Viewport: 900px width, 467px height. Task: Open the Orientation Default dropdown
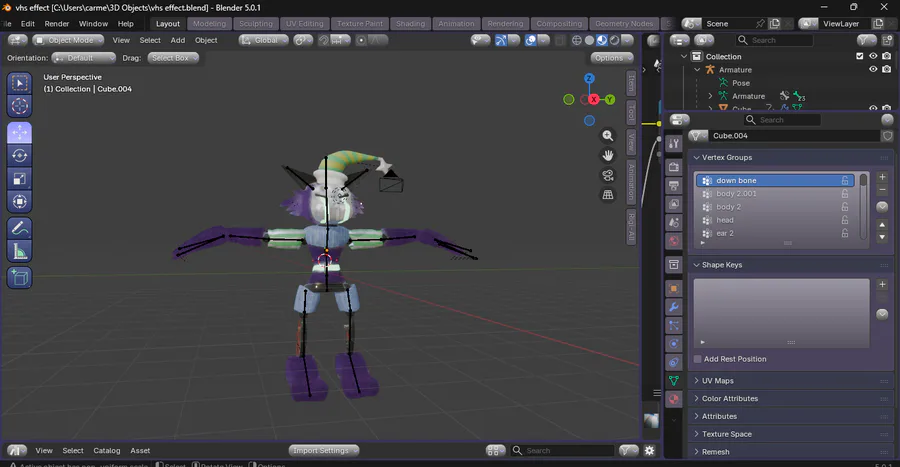(84, 58)
